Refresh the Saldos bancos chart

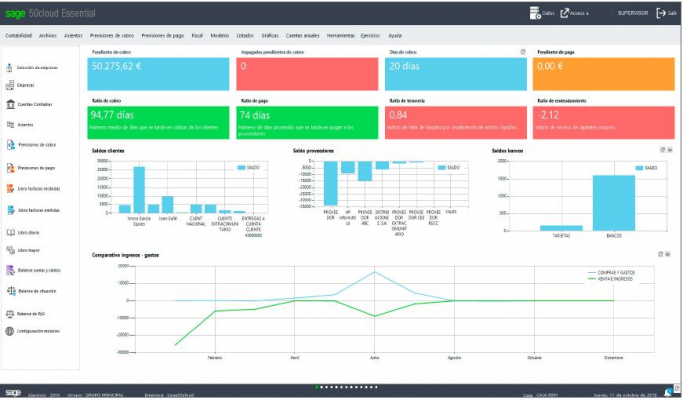[x=663, y=150]
